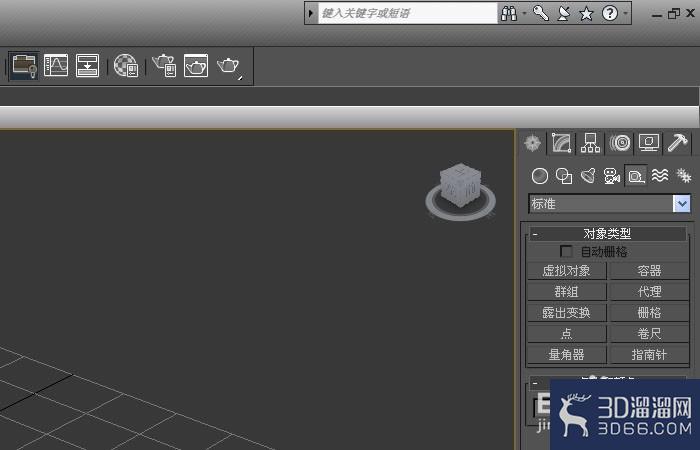The width and height of the screenshot is (700, 450).
Task: Open the Layer Manager icon in the toolbar
Action: pyautogui.click(x=24, y=66)
